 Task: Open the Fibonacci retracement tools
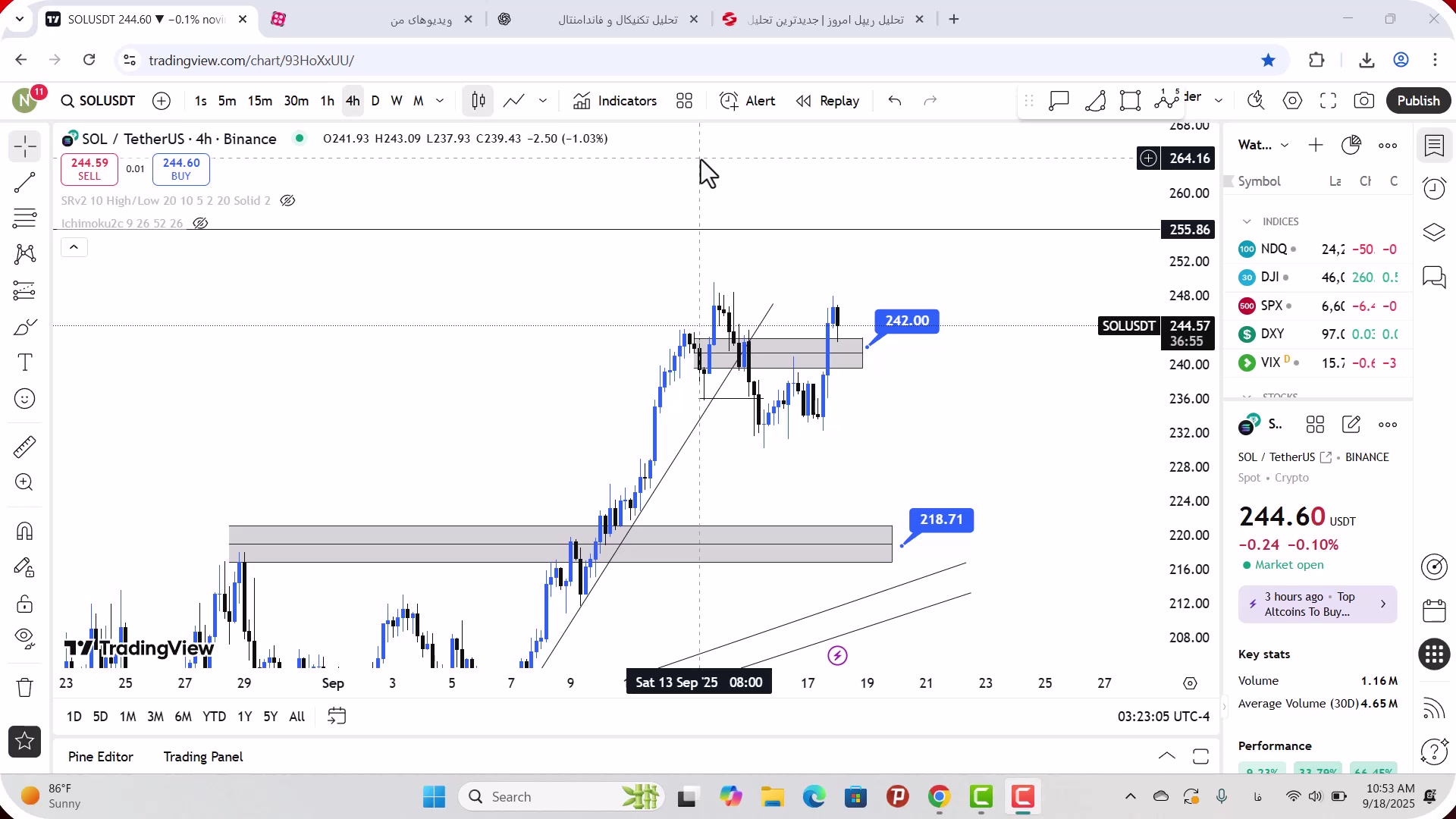[x=25, y=218]
